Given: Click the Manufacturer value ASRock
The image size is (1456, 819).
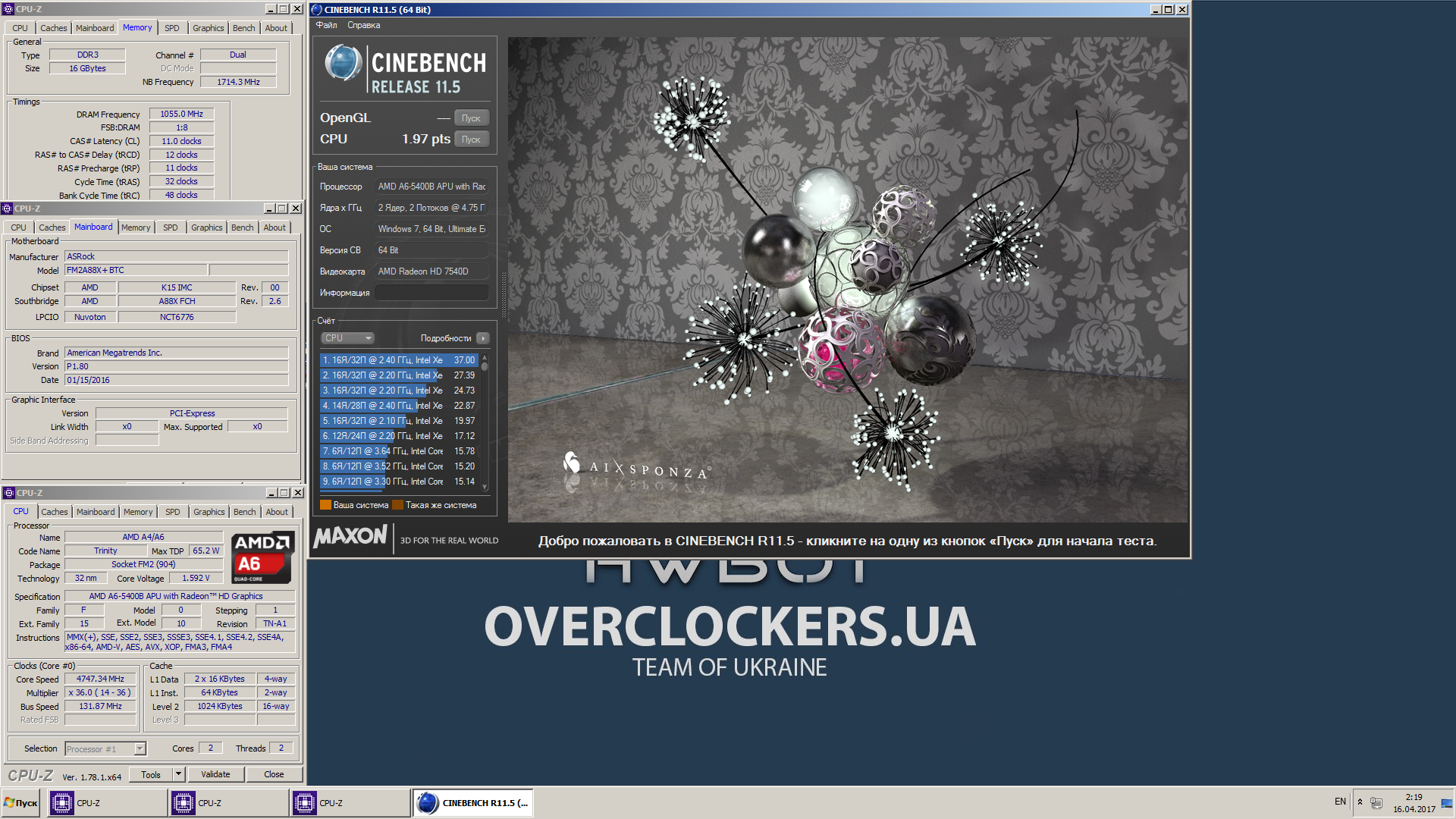Looking at the screenshot, I should click(176, 256).
